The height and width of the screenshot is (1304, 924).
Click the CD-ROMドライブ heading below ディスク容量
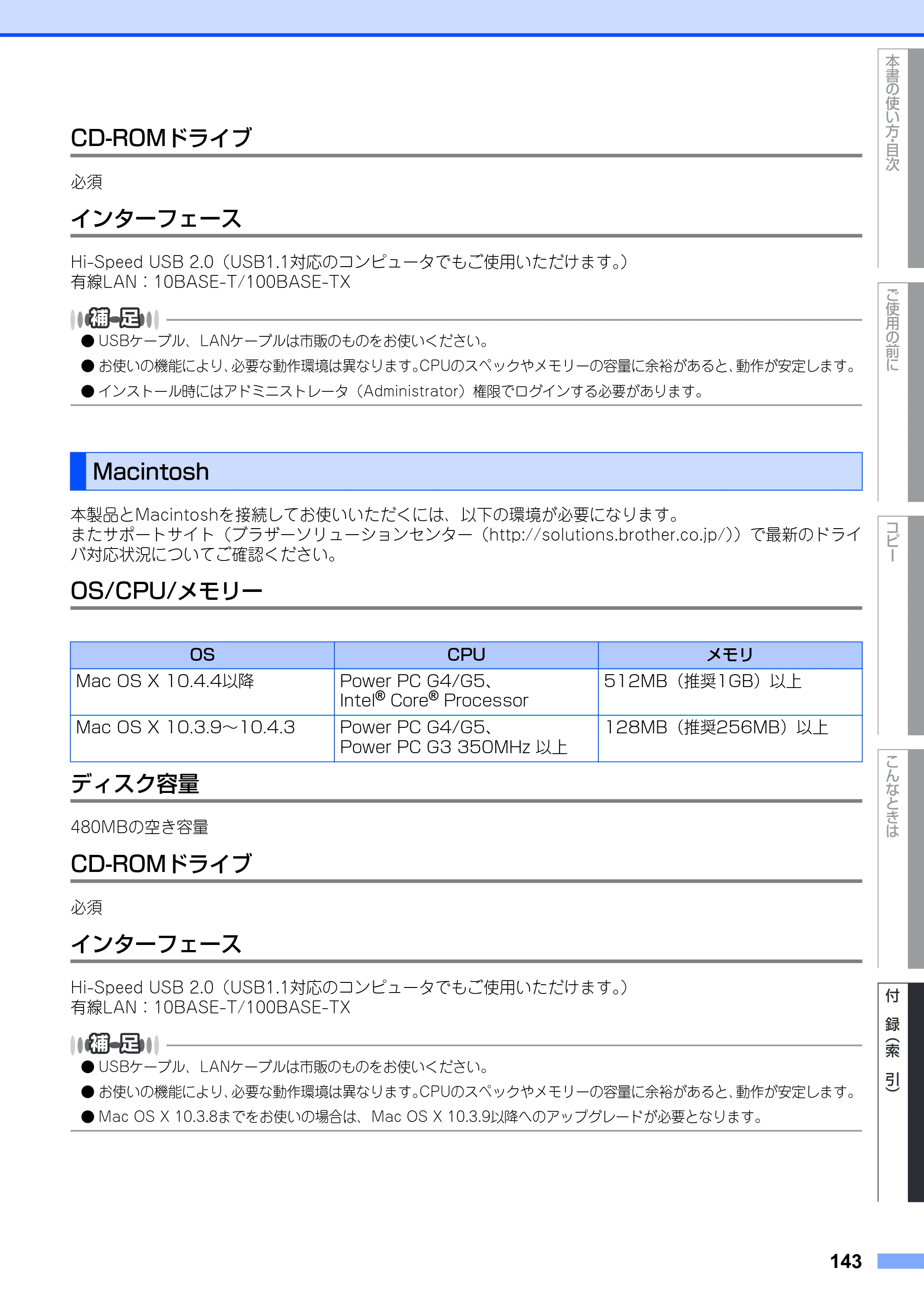click(161, 864)
